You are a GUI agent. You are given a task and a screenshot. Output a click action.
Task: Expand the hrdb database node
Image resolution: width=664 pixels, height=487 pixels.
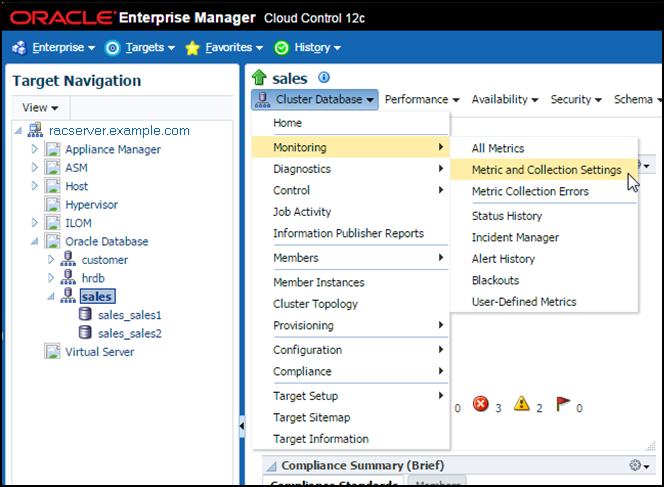(51, 278)
